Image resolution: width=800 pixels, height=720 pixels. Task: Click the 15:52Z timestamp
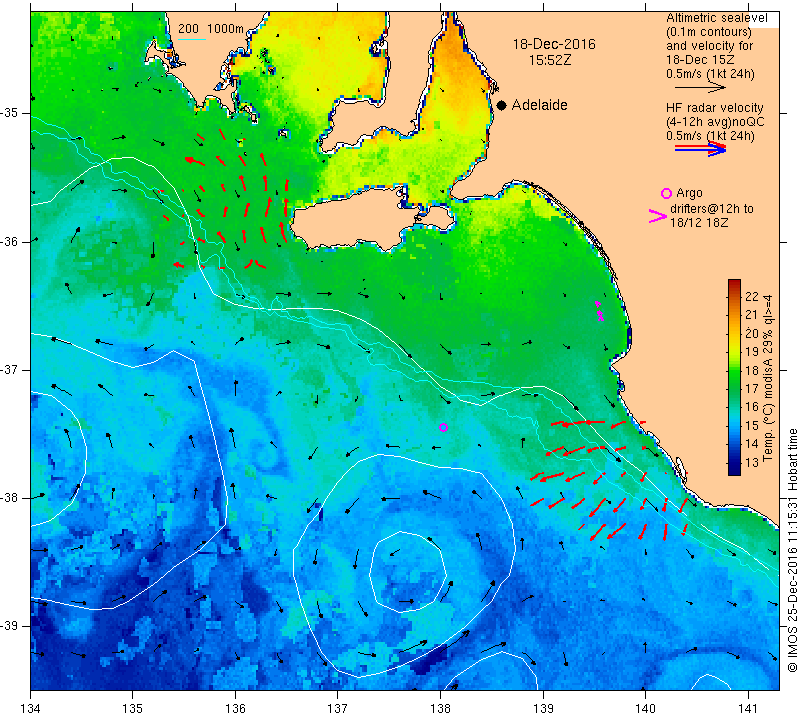click(x=549, y=60)
